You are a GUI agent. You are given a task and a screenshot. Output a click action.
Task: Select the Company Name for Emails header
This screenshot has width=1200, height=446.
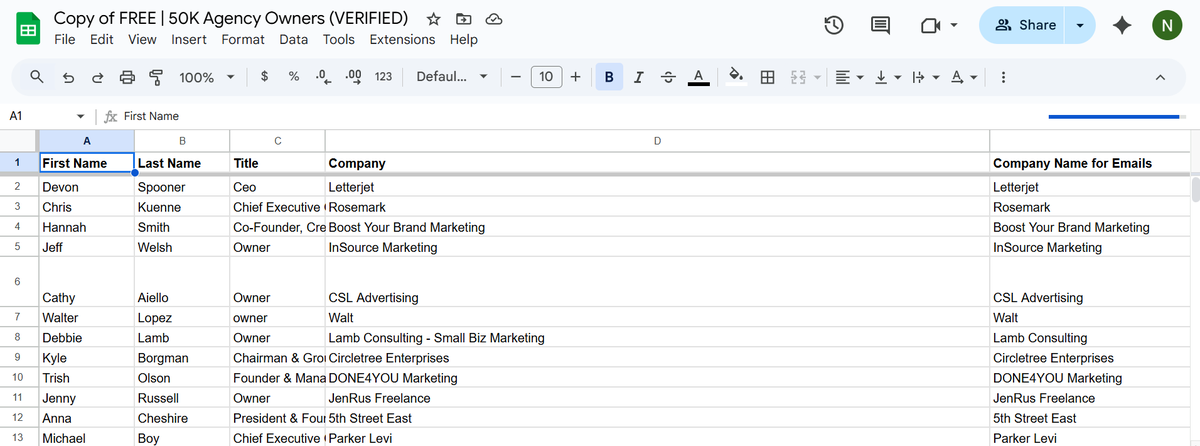[1089, 163]
